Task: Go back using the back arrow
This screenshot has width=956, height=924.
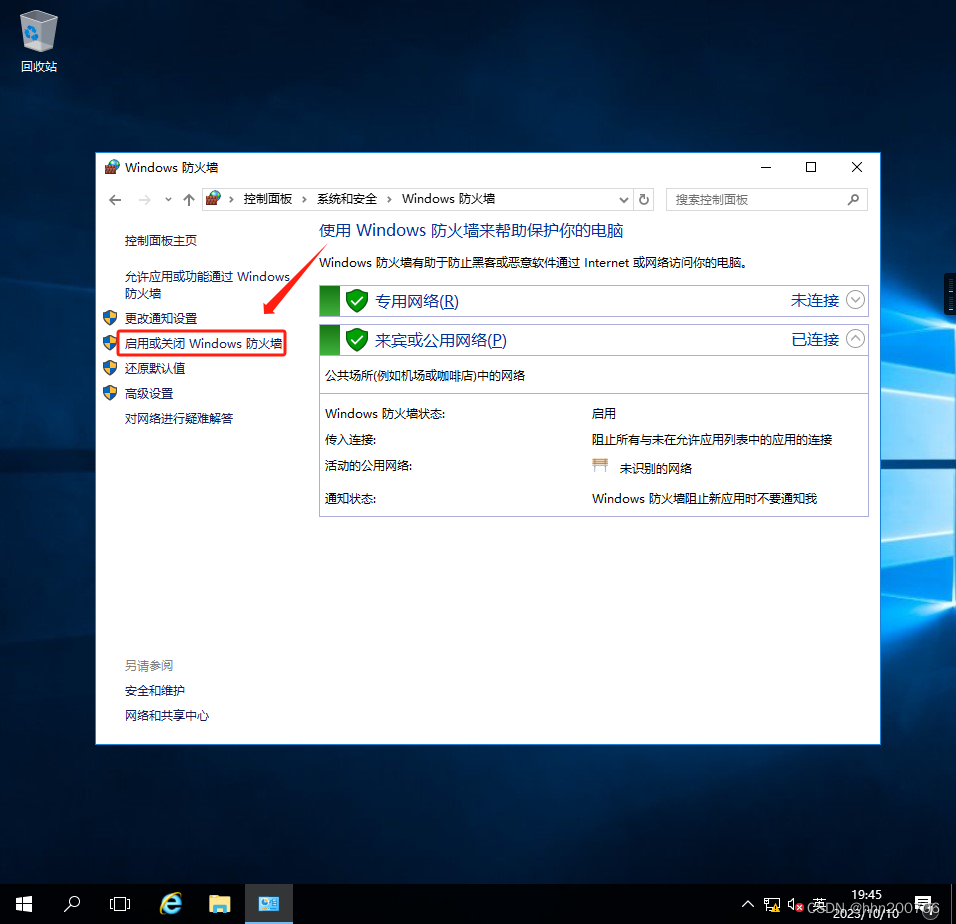Action: [115, 200]
